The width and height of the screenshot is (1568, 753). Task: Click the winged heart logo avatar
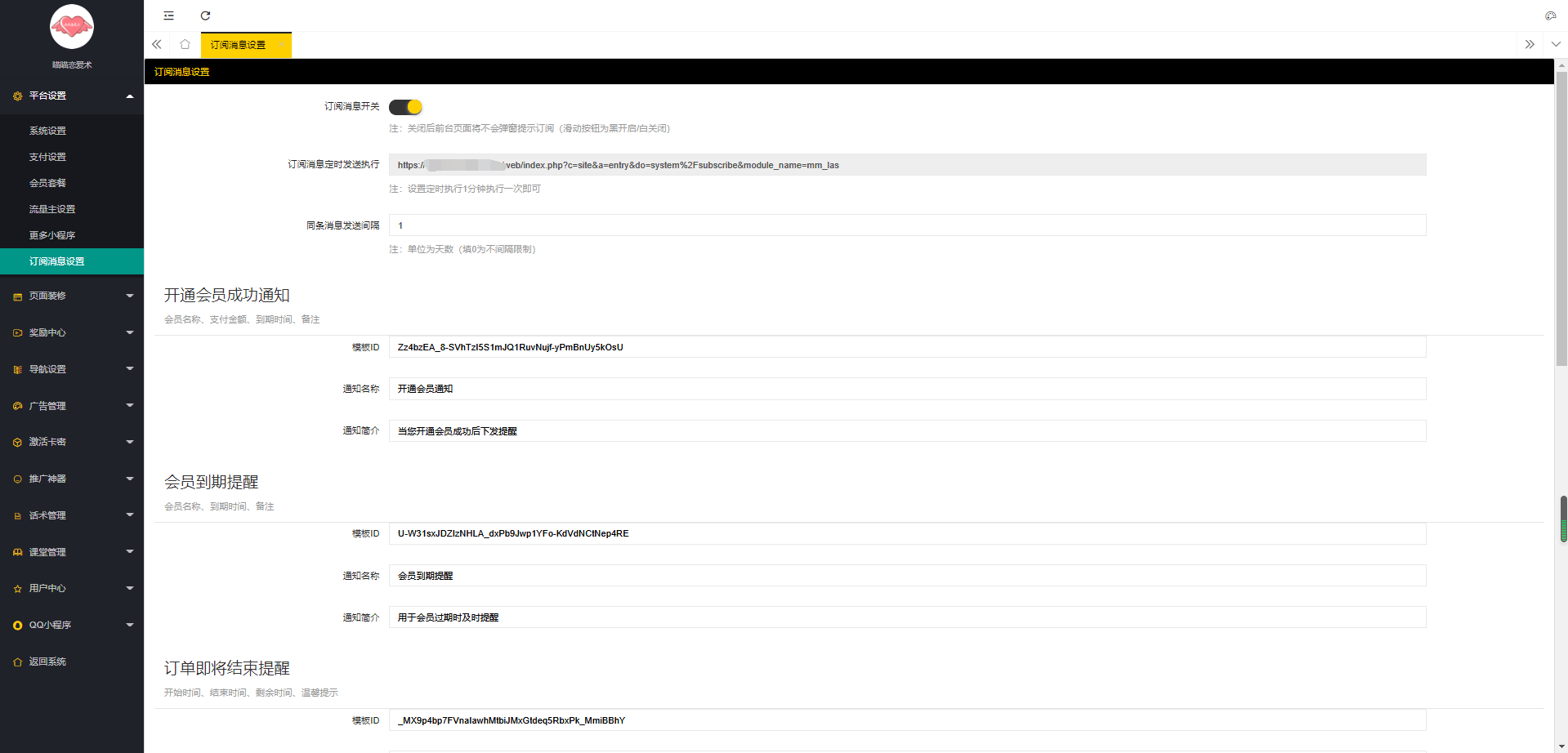(x=72, y=26)
